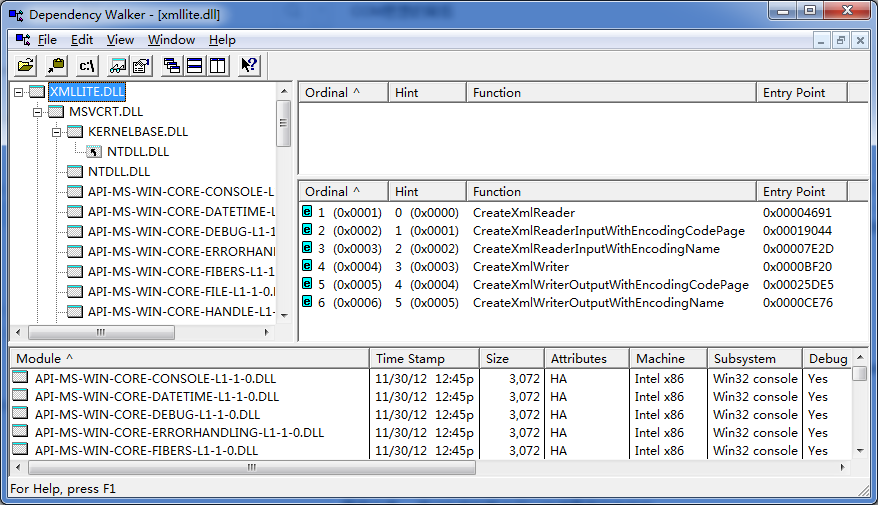878x505 pixels.
Task: Sort module list by Module column header
Action: pos(190,358)
